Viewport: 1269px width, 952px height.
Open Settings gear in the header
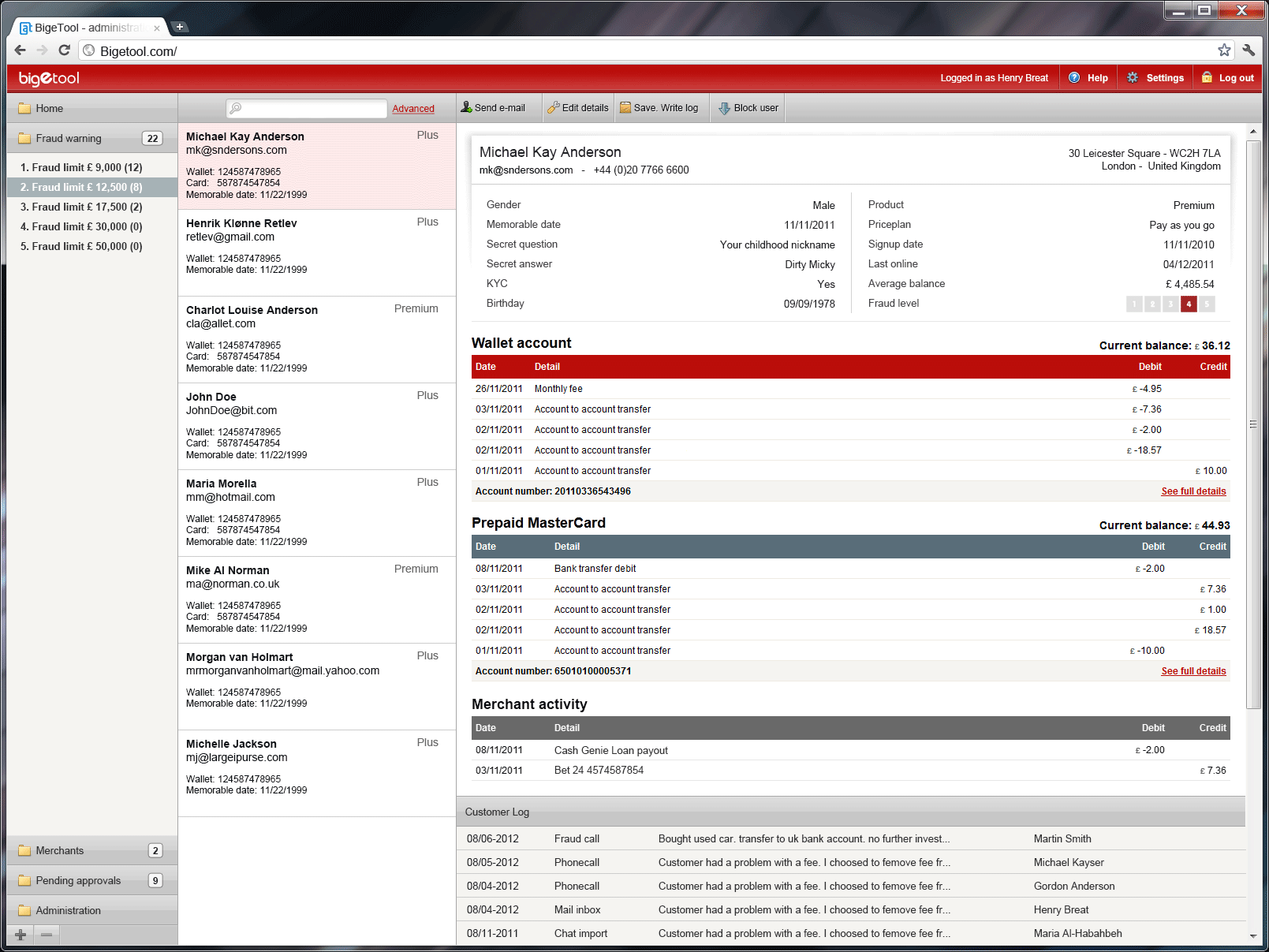pyautogui.click(x=1133, y=78)
